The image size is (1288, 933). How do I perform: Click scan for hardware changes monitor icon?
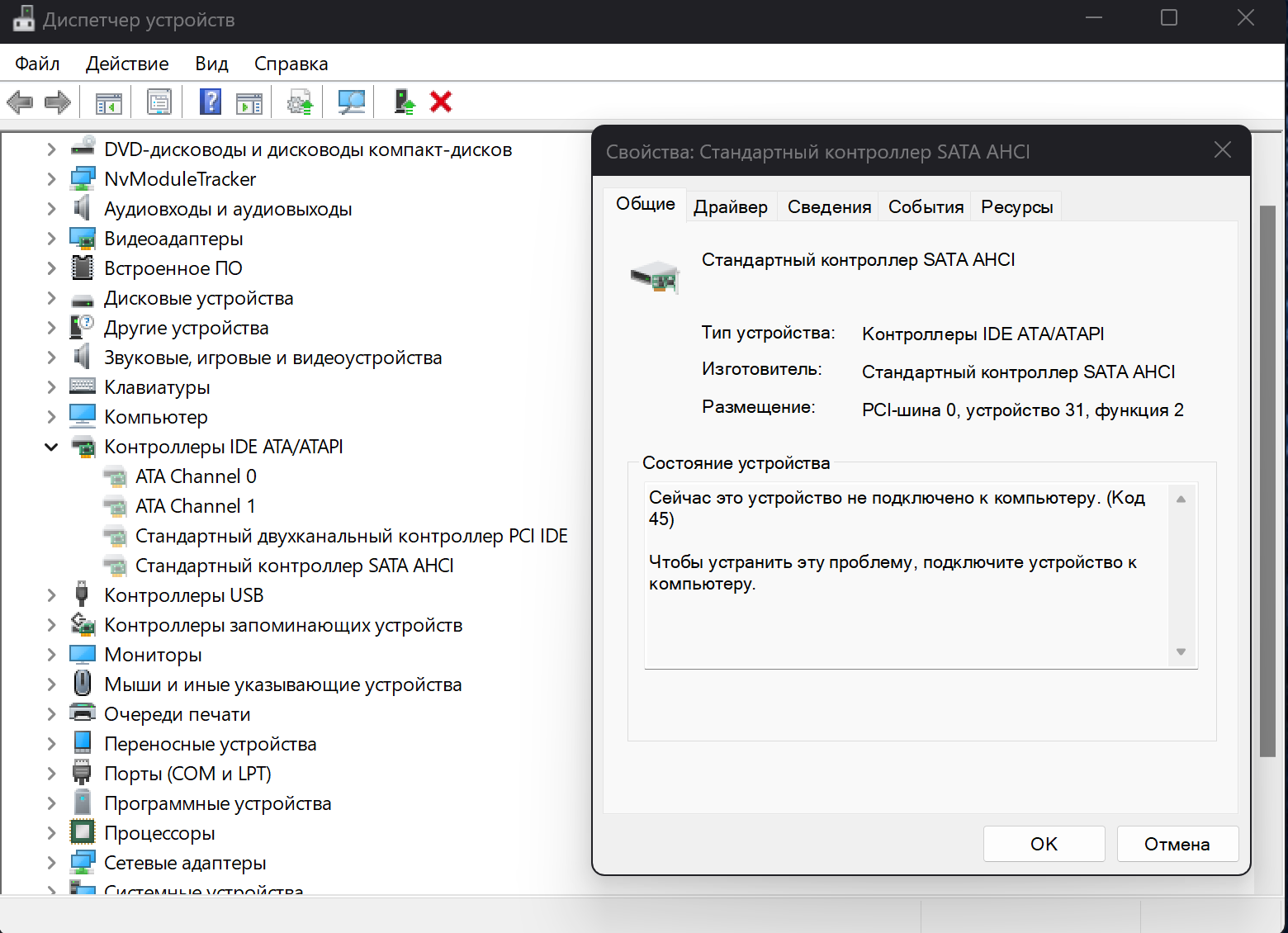pos(351,102)
